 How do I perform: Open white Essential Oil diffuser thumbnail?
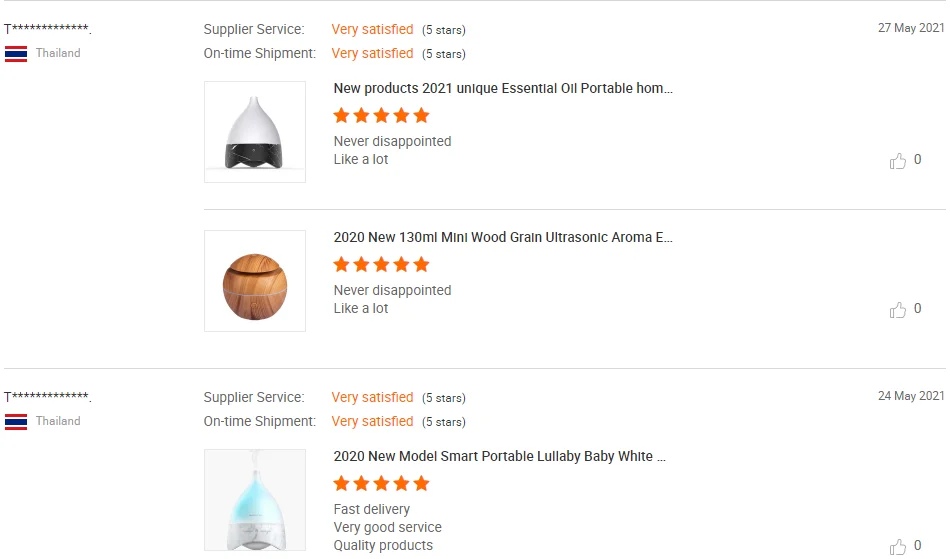coord(255,132)
